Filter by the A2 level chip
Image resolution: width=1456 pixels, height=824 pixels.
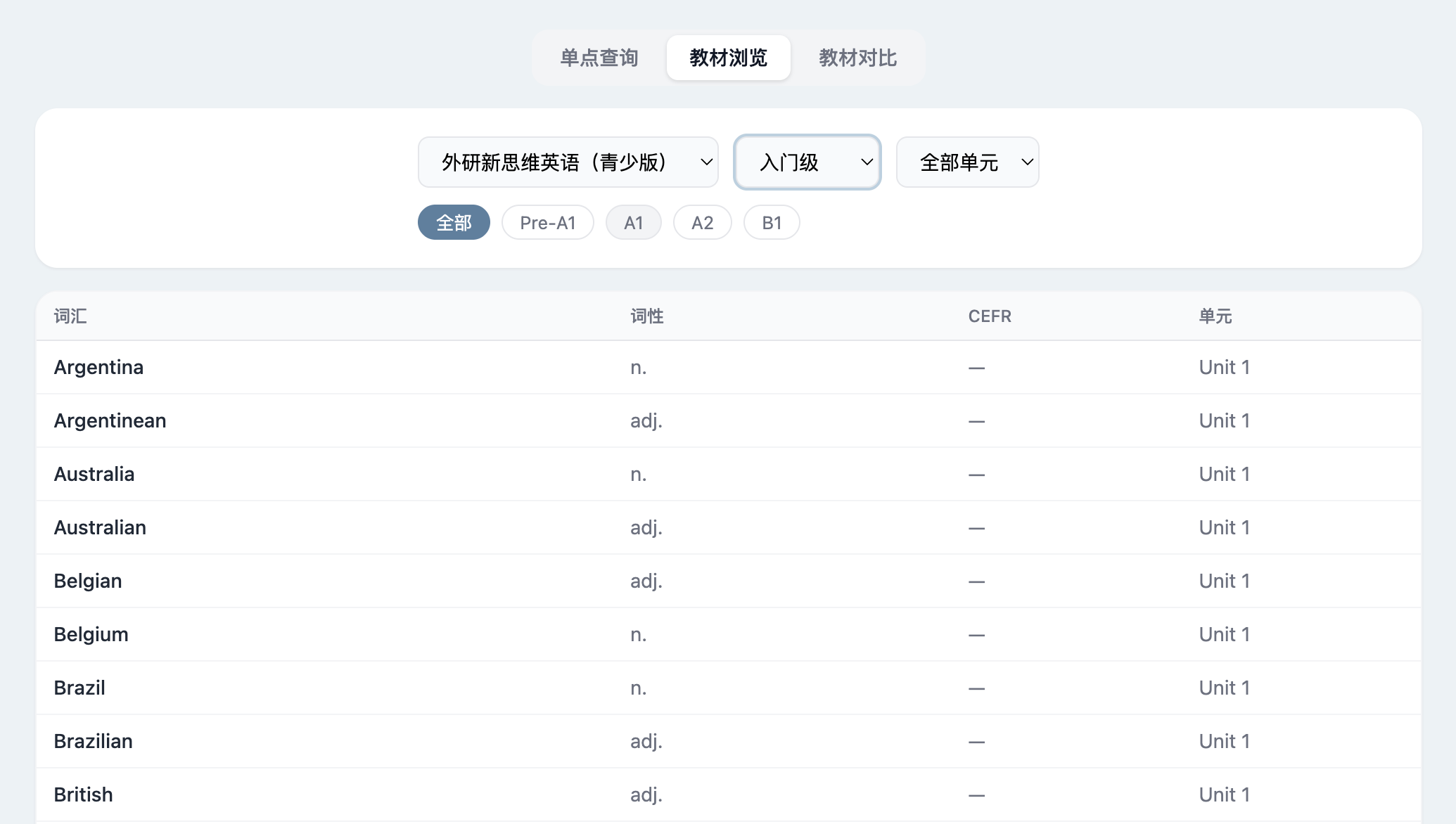click(x=702, y=223)
